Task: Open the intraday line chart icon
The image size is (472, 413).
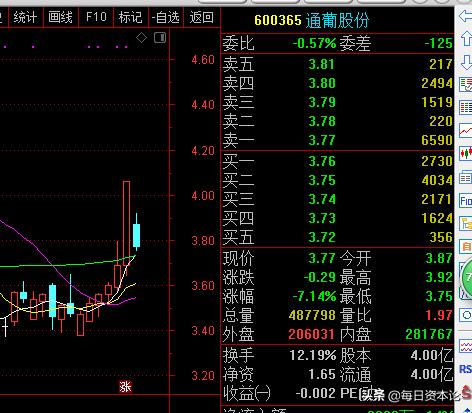Action: coord(466,130)
